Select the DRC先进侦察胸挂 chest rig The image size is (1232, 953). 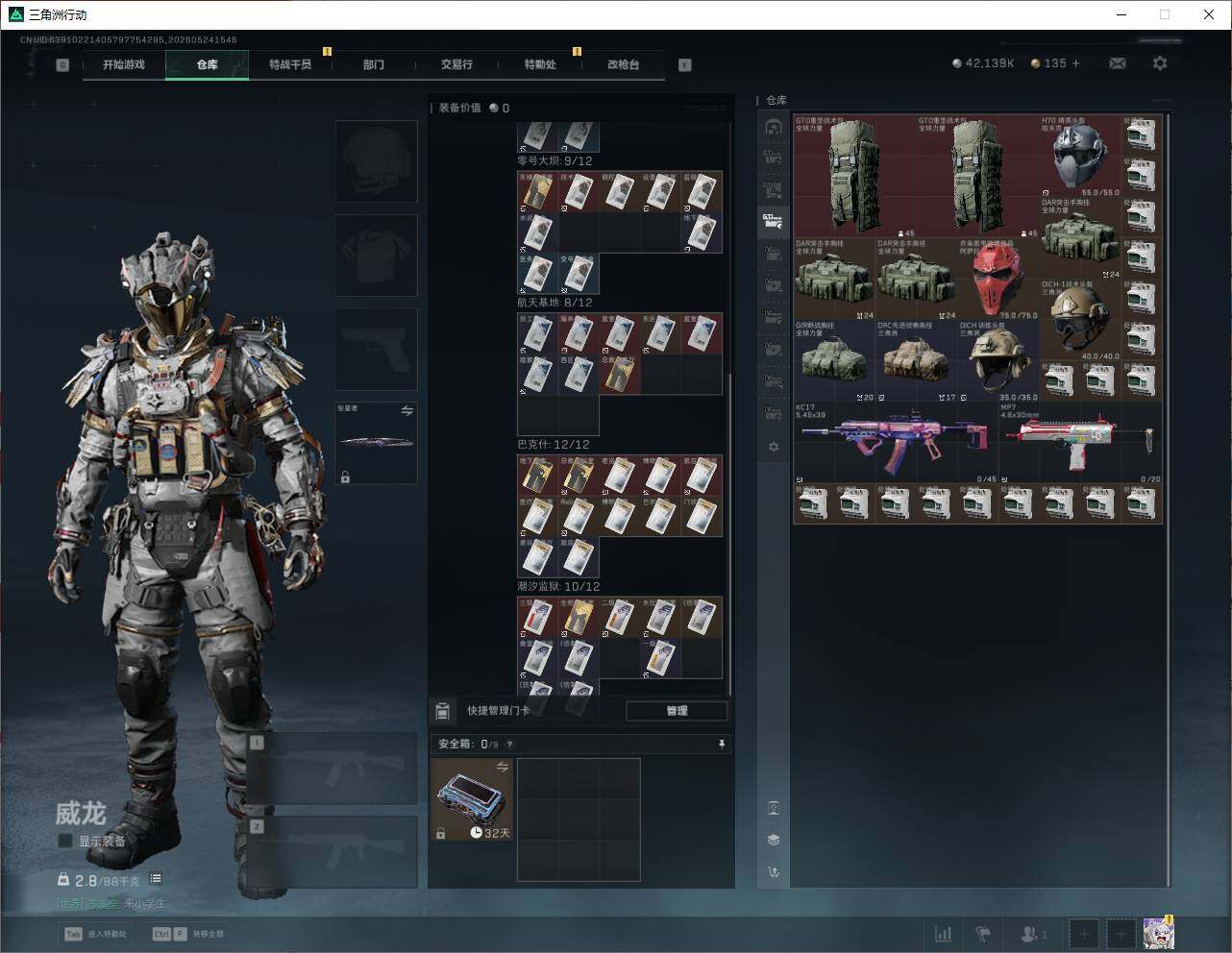tap(917, 361)
